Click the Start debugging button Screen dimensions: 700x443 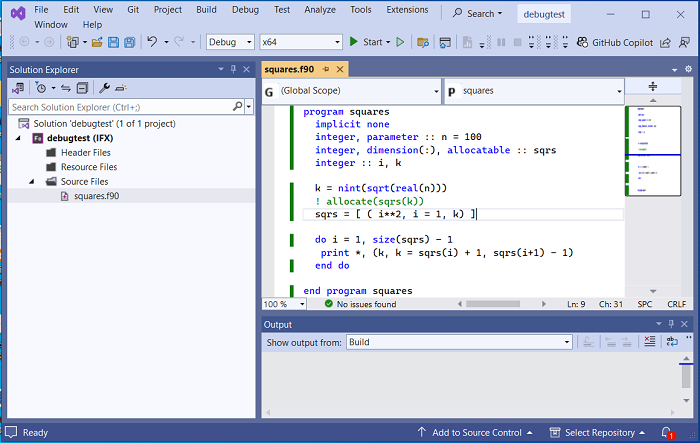click(x=366, y=42)
